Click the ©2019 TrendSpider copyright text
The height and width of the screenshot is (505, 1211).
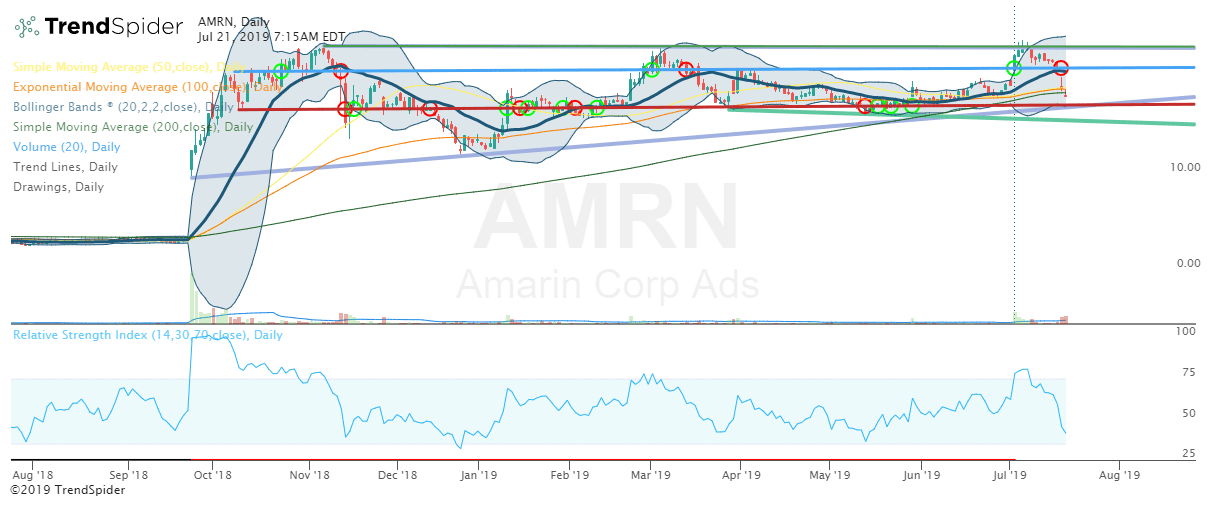coord(68,491)
